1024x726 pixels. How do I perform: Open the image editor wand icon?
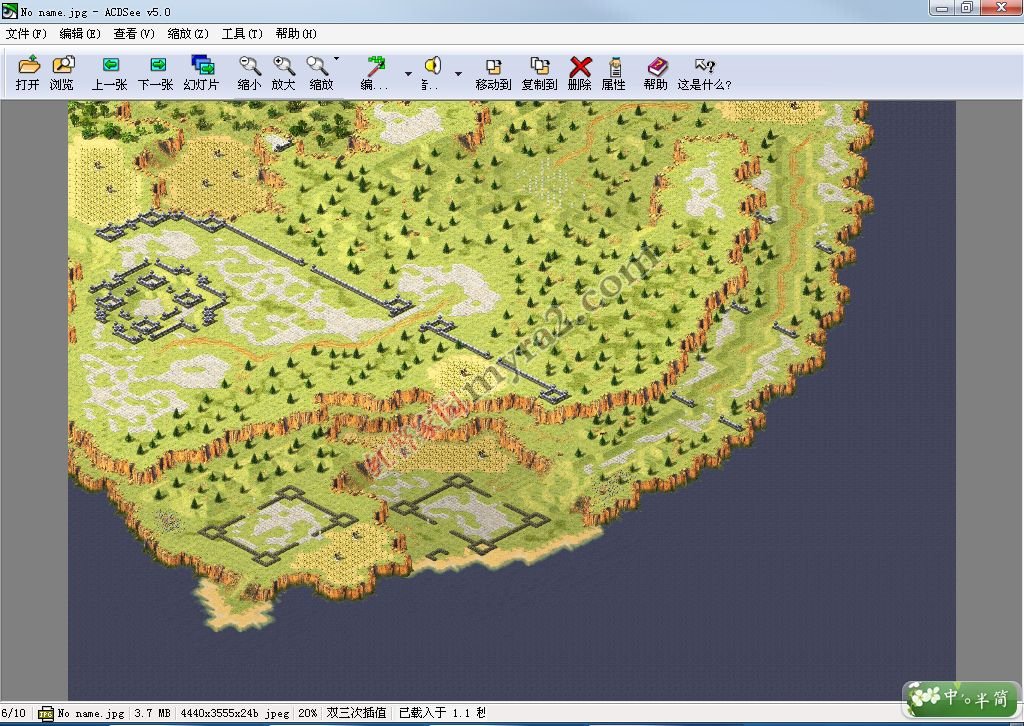click(376, 65)
